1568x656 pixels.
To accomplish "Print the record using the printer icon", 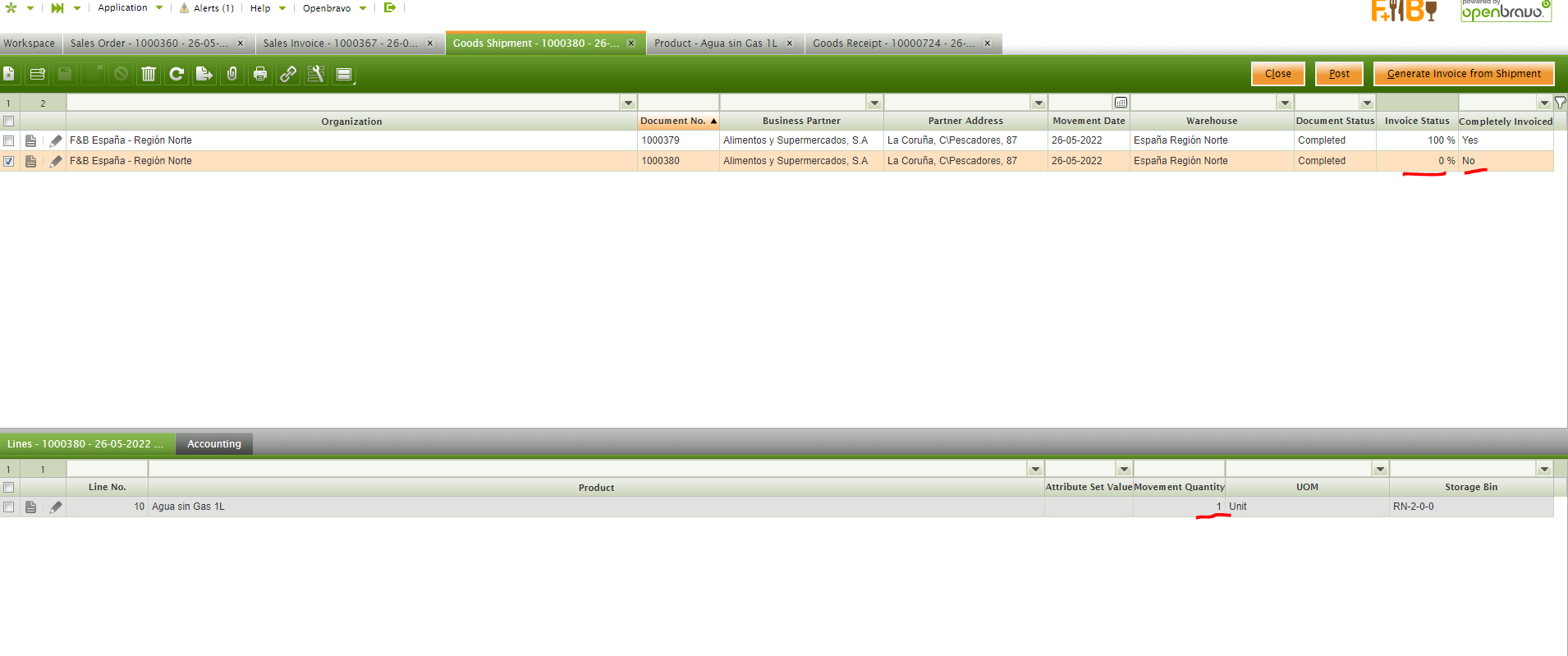I will click(x=260, y=75).
